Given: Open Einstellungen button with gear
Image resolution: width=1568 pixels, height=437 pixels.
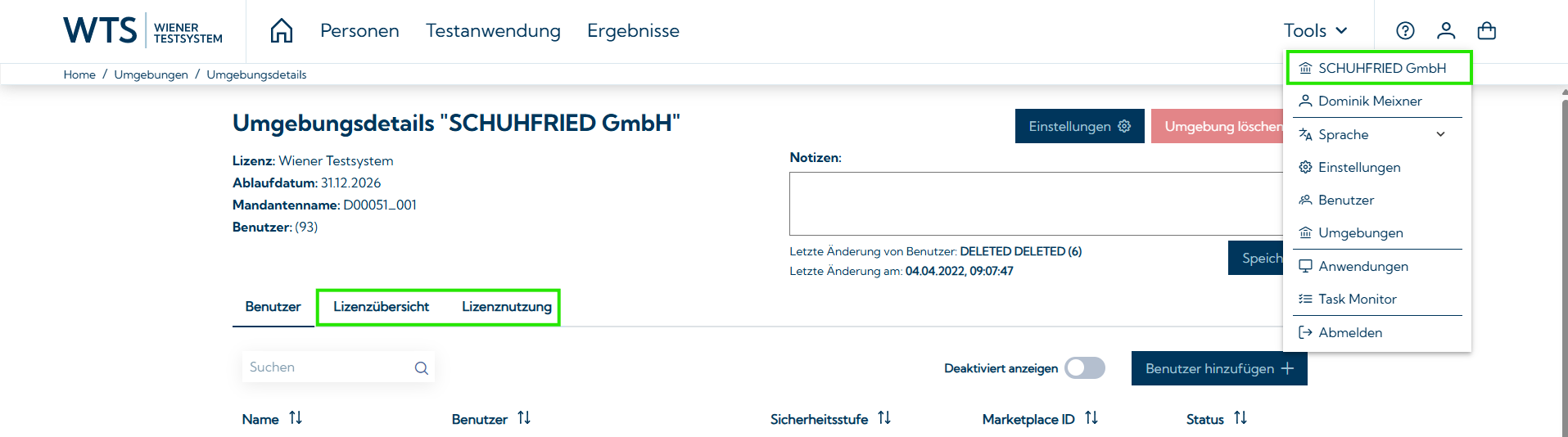Looking at the screenshot, I should point(1078,127).
